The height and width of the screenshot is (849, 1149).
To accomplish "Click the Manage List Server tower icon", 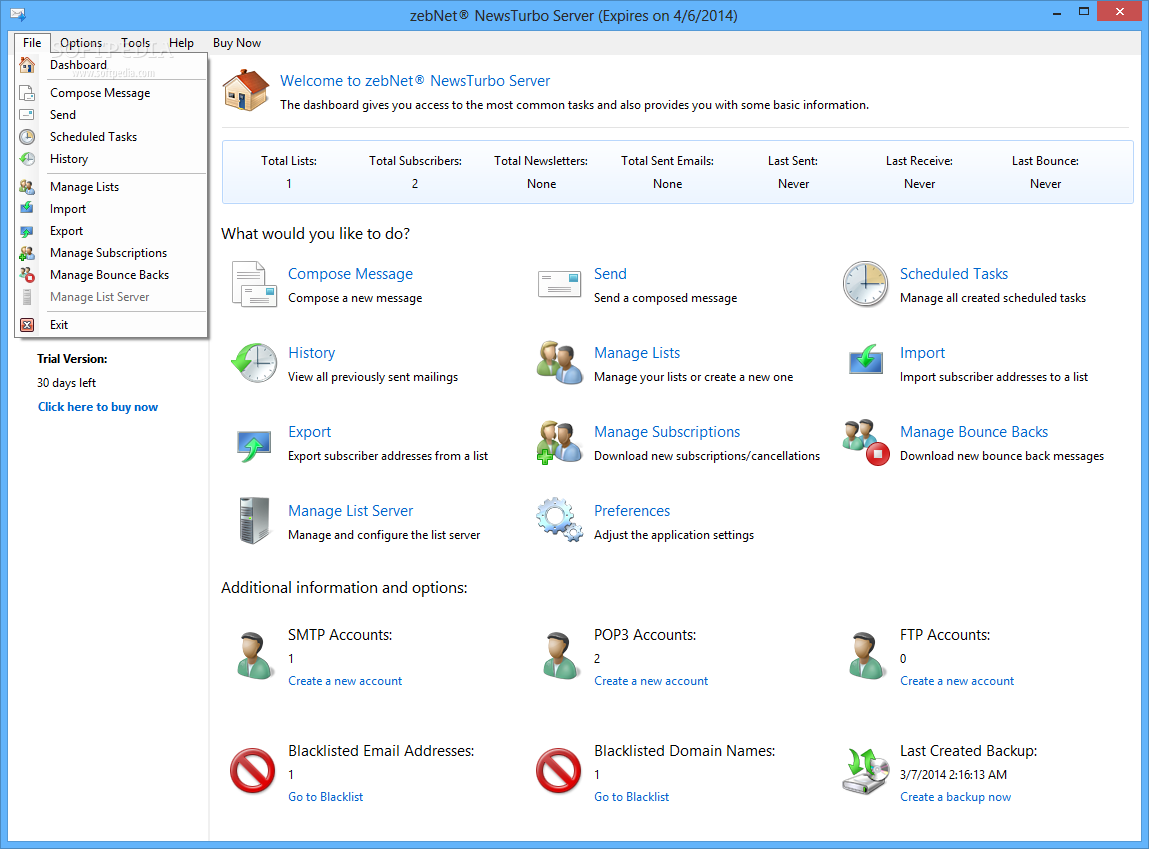I will (x=254, y=520).
